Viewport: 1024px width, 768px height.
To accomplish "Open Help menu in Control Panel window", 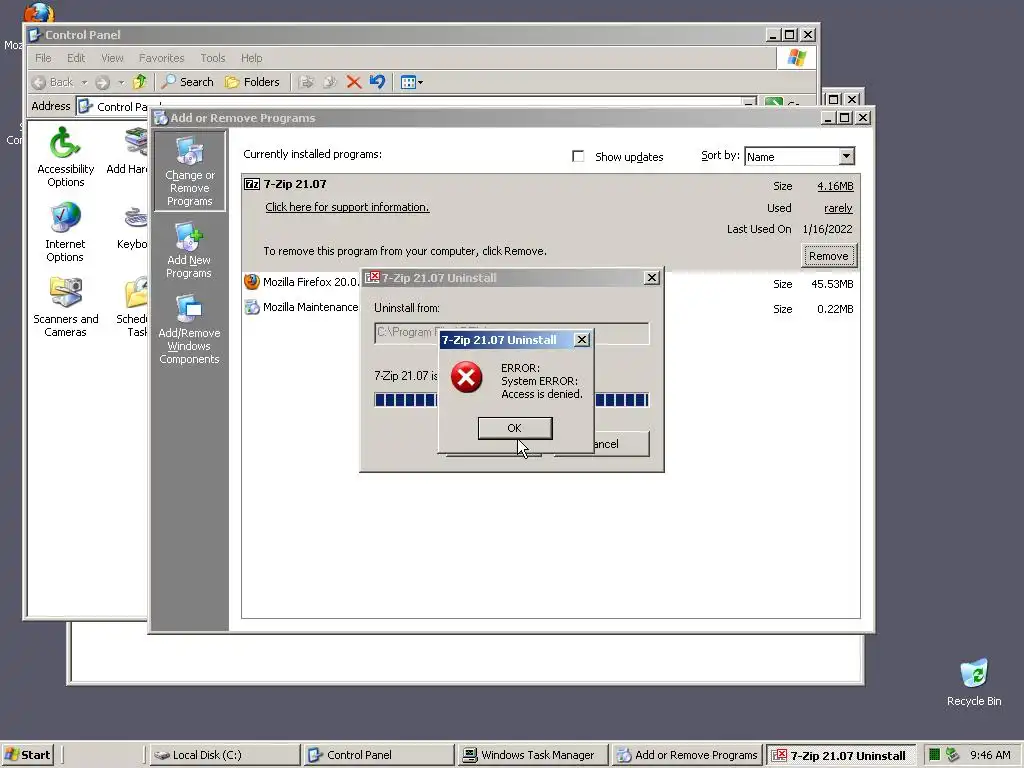I will tap(251, 58).
